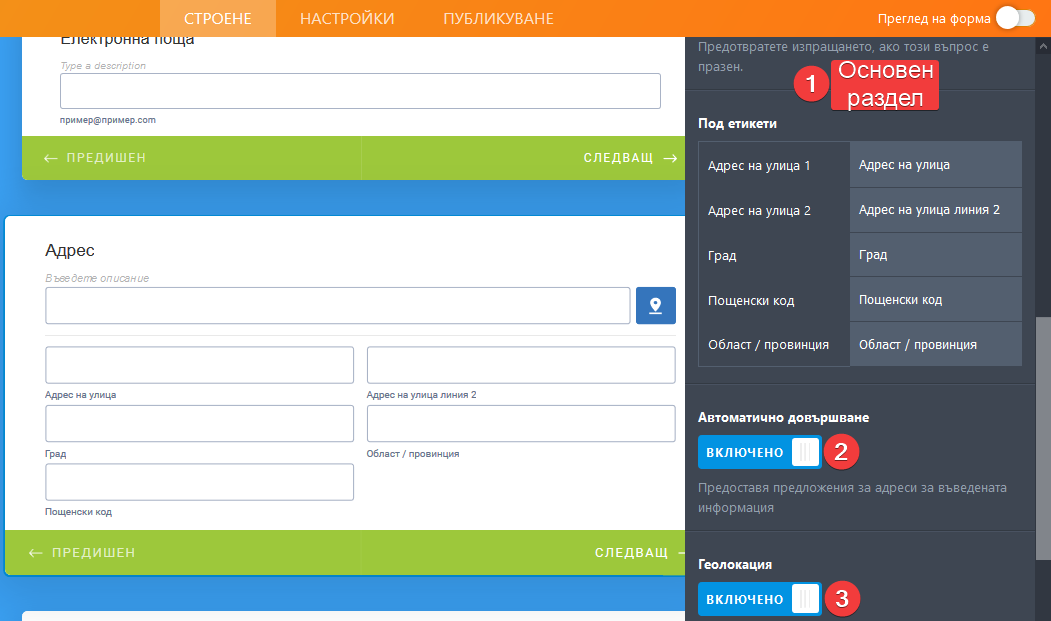Click the Адрес heading in the form

coord(70,250)
